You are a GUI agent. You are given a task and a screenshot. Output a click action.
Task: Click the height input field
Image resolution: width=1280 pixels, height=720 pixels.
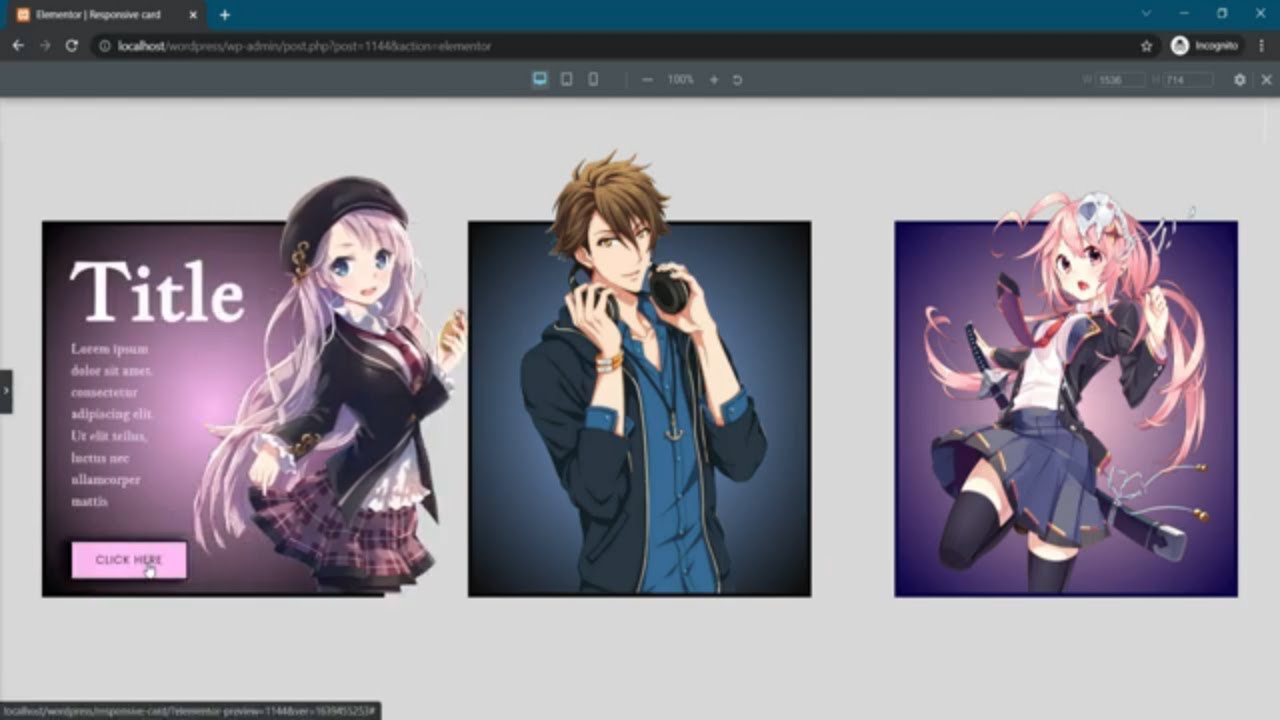tap(1188, 79)
